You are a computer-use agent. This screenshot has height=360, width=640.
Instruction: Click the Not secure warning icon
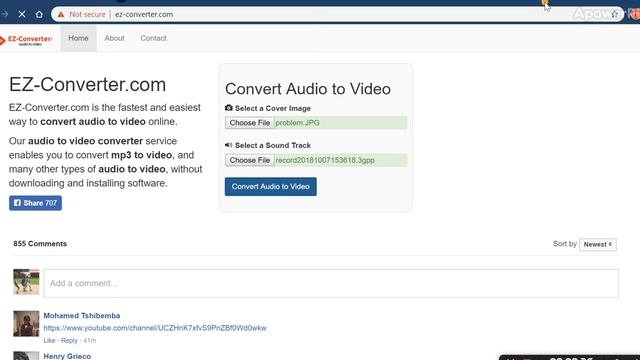[61, 14]
